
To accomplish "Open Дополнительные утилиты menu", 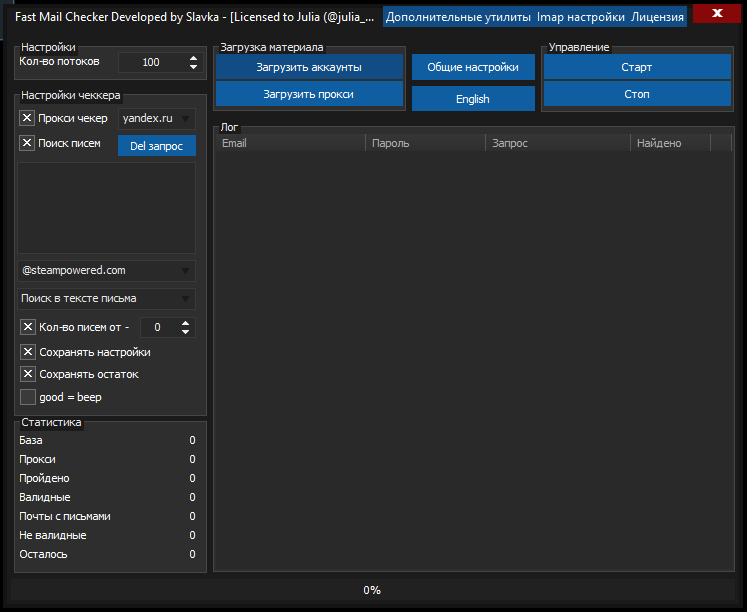I will coord(457,17).
